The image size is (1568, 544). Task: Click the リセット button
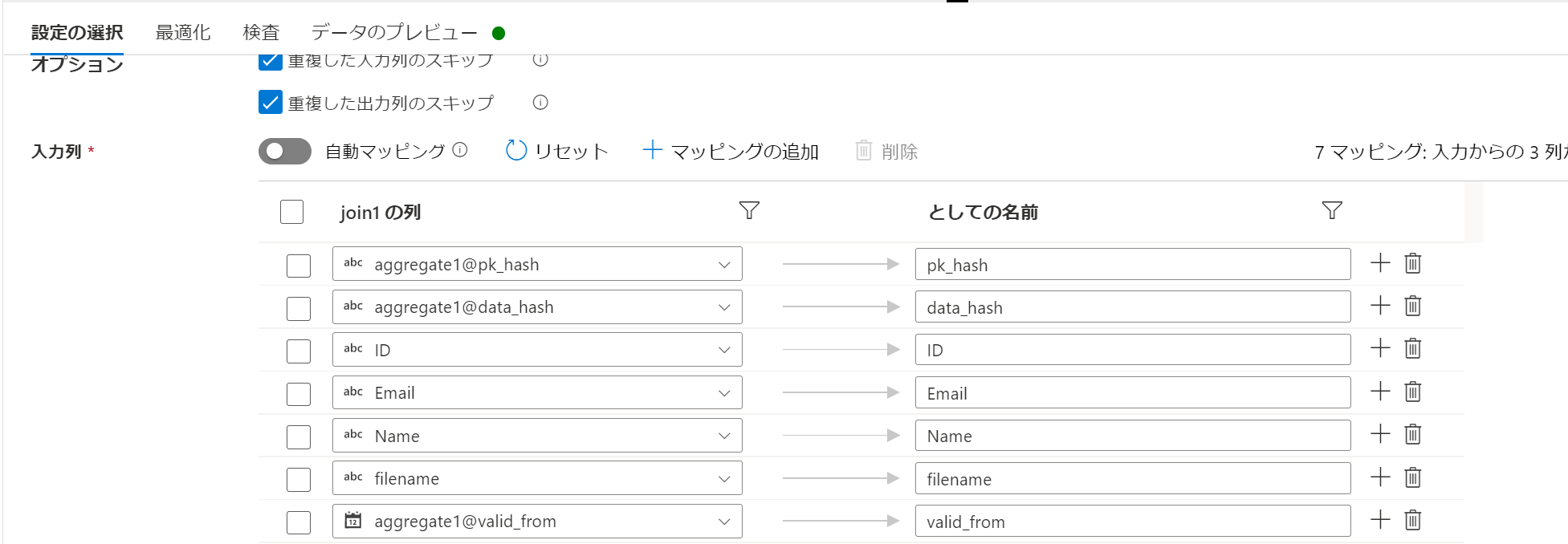tap(557, 151)
